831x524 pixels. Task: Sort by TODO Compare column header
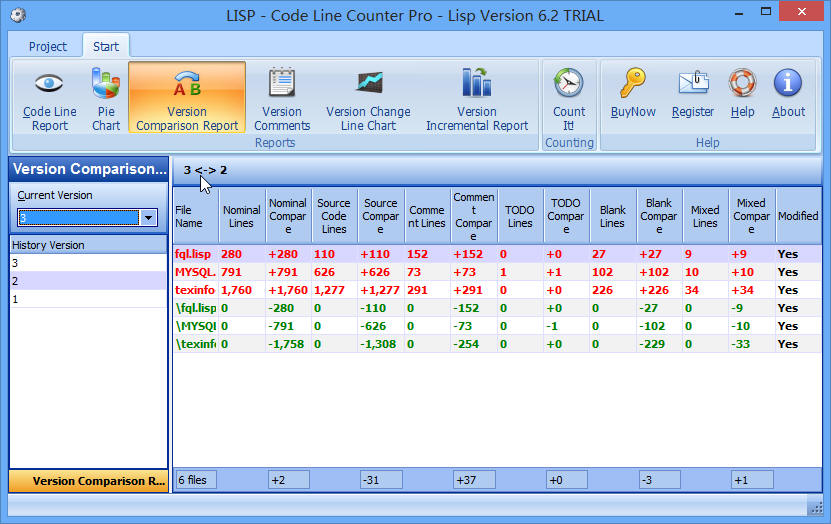(566, 216)
